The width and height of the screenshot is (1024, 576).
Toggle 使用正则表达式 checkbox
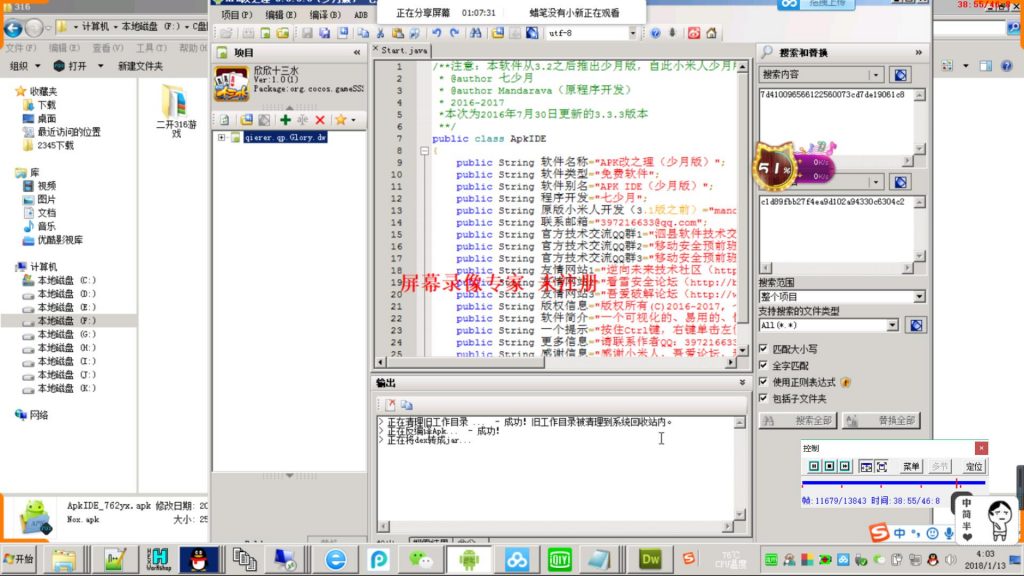click(763, 381)
